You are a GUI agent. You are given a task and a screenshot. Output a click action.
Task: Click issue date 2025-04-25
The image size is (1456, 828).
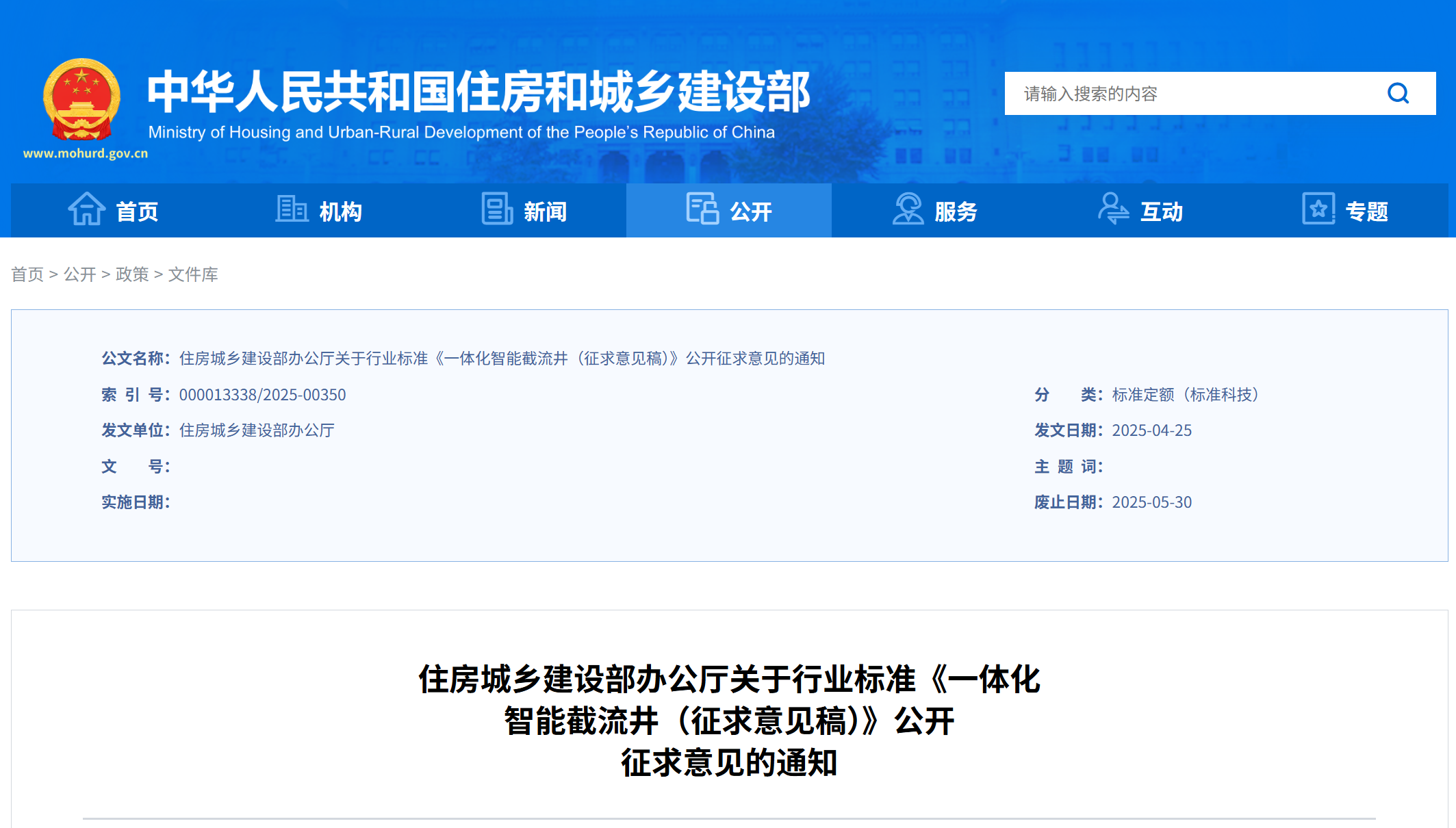coord(1151,430)
